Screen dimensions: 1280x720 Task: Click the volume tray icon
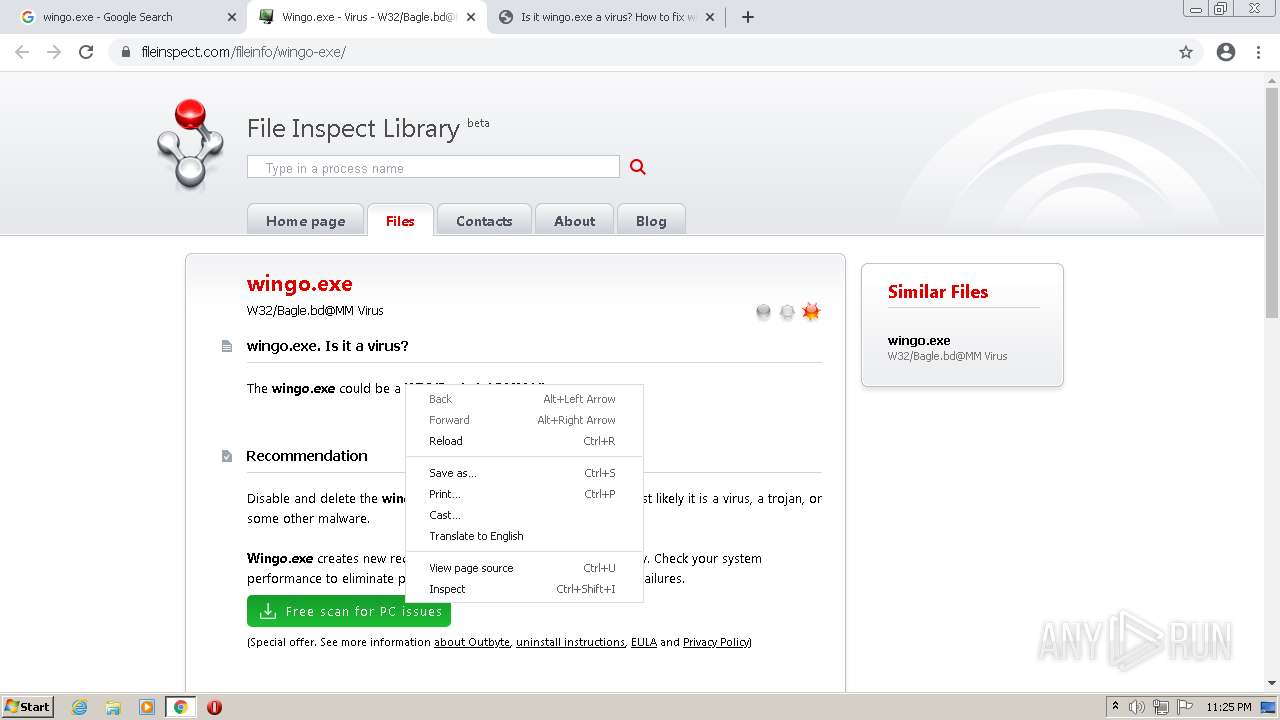pyautogui.click(x=1137, y=707)
